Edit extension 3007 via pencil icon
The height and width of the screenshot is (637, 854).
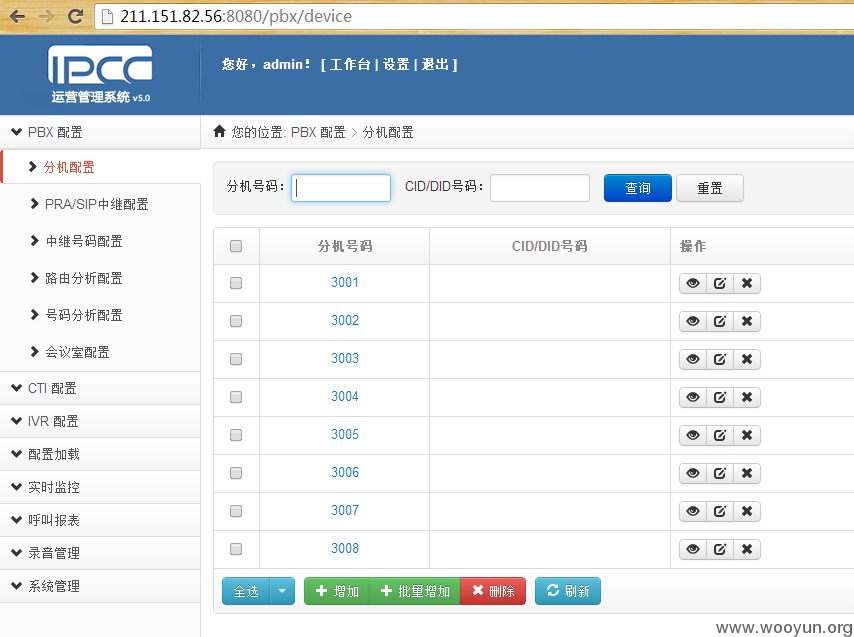click(720, 511)
